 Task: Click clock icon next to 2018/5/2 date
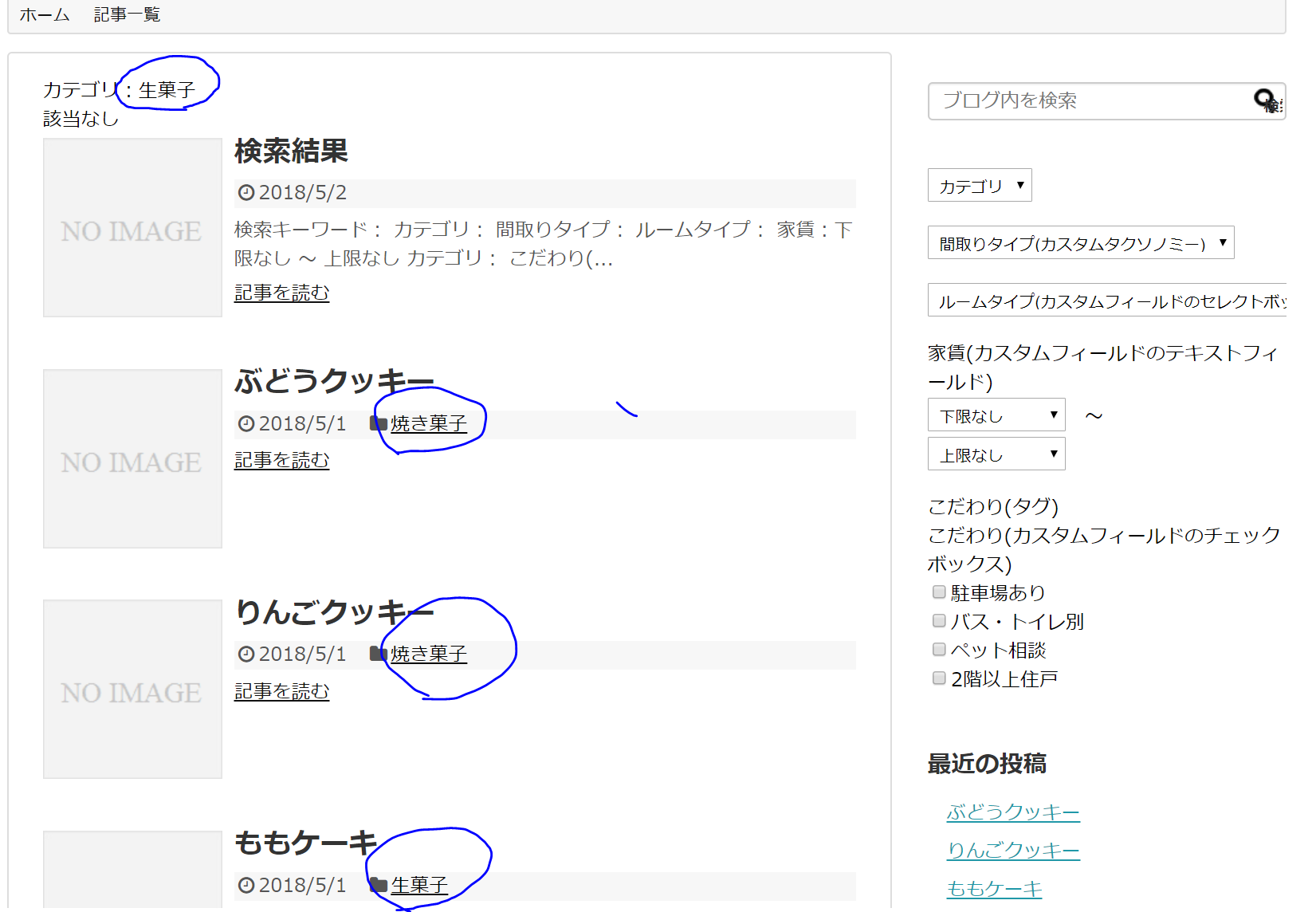[246, 192]
